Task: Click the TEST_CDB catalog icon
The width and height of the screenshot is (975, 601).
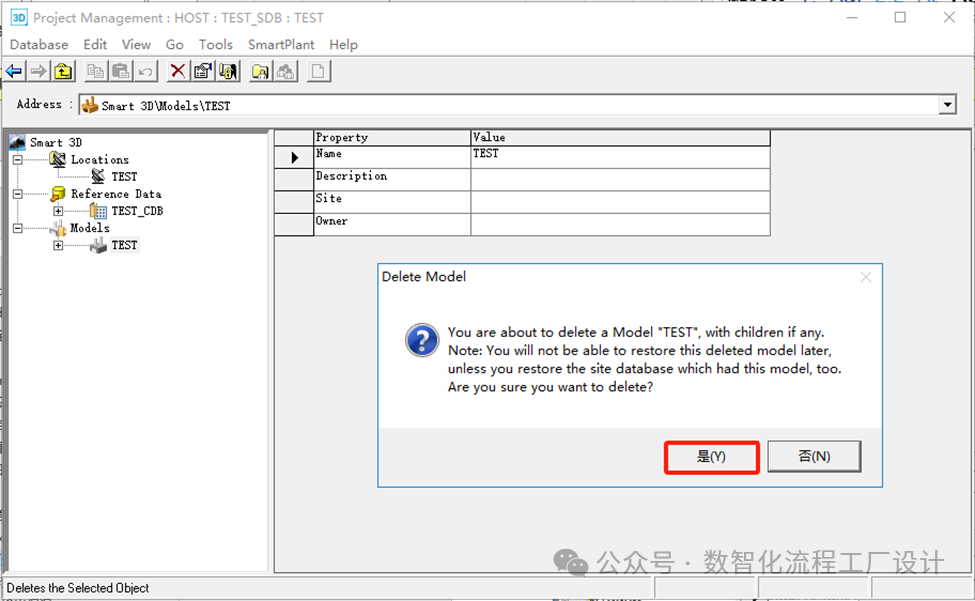Action: (x=98, y=211)
